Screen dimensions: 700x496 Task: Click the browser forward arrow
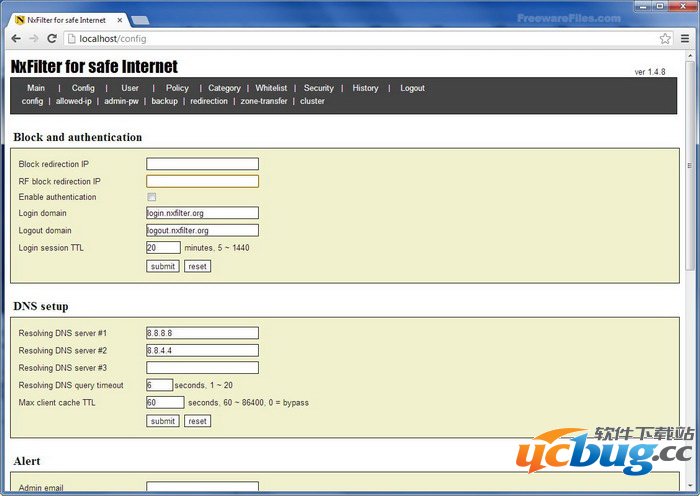(x=34, y=38)
